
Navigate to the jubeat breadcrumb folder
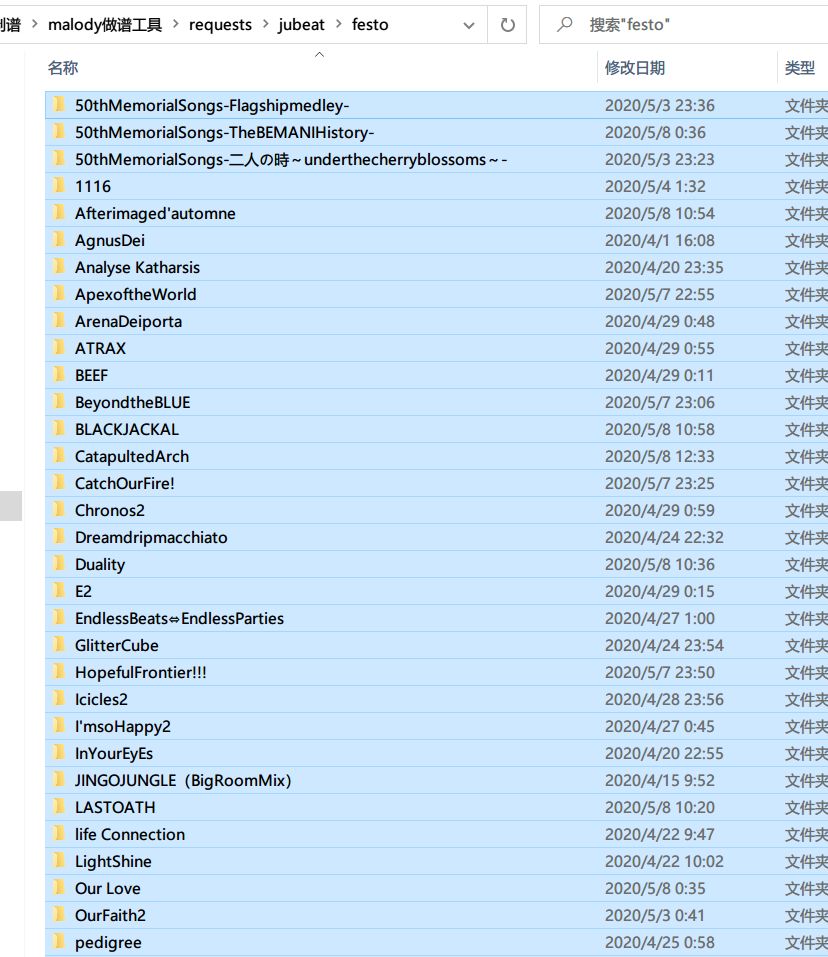(301, 25)
